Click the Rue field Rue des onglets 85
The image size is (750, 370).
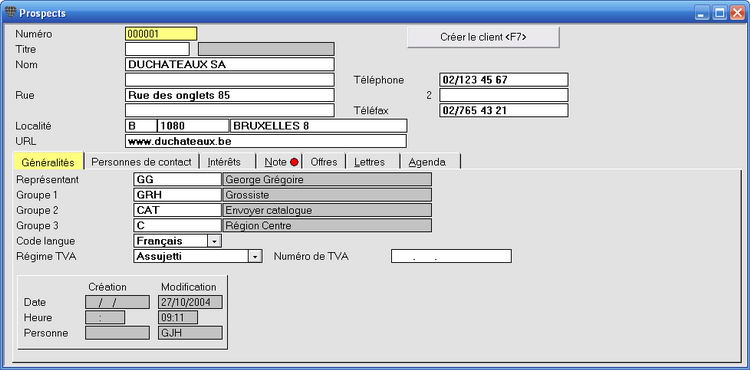pos(230,95)
